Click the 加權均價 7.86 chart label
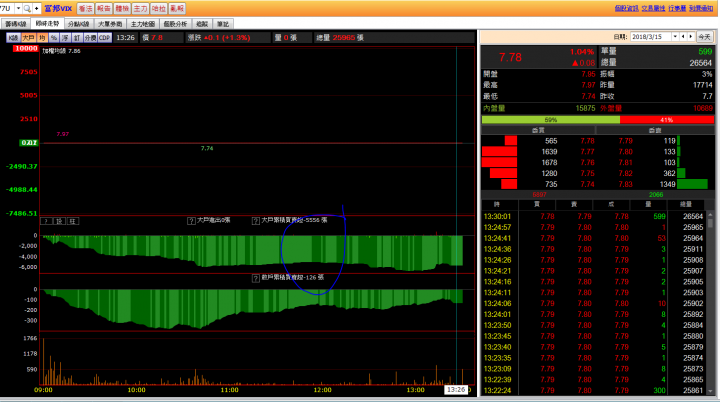720x402 pixels. tap(62, 51)
